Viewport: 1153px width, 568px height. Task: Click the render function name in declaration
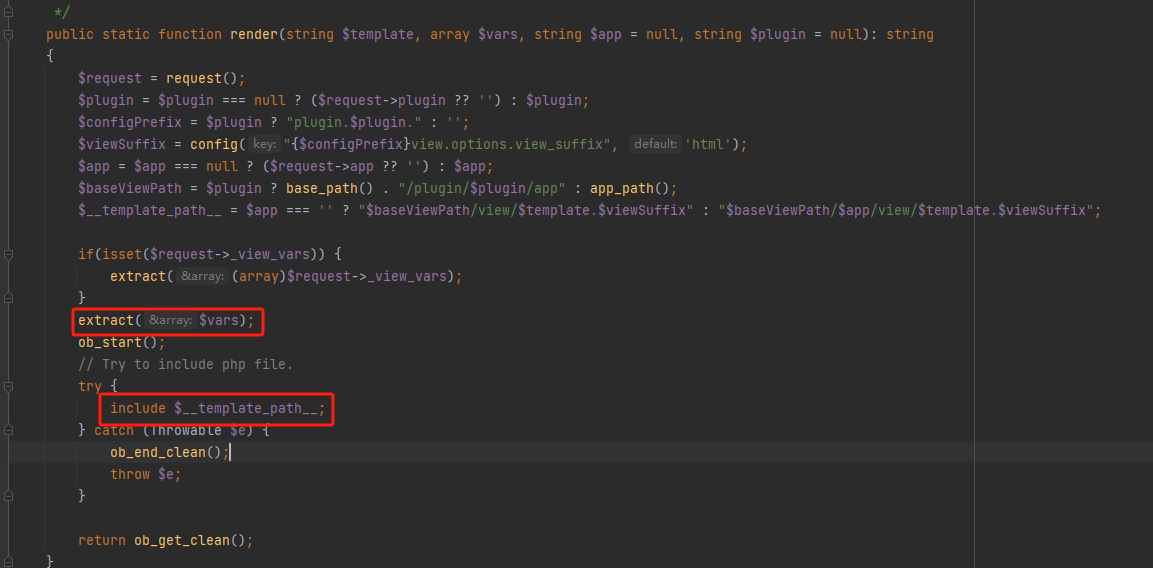tap(253, 34)
